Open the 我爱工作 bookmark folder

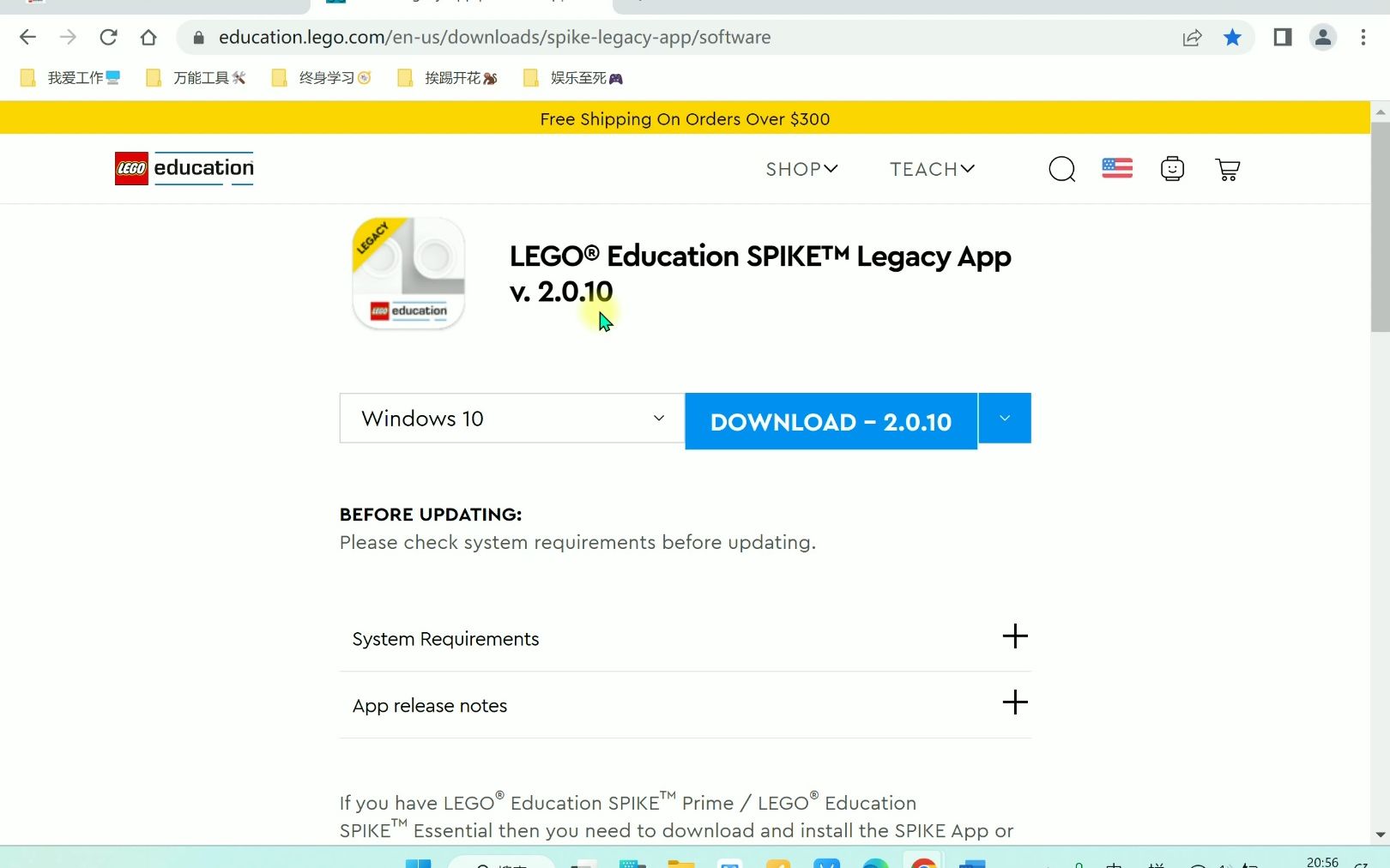pos(70,78)
